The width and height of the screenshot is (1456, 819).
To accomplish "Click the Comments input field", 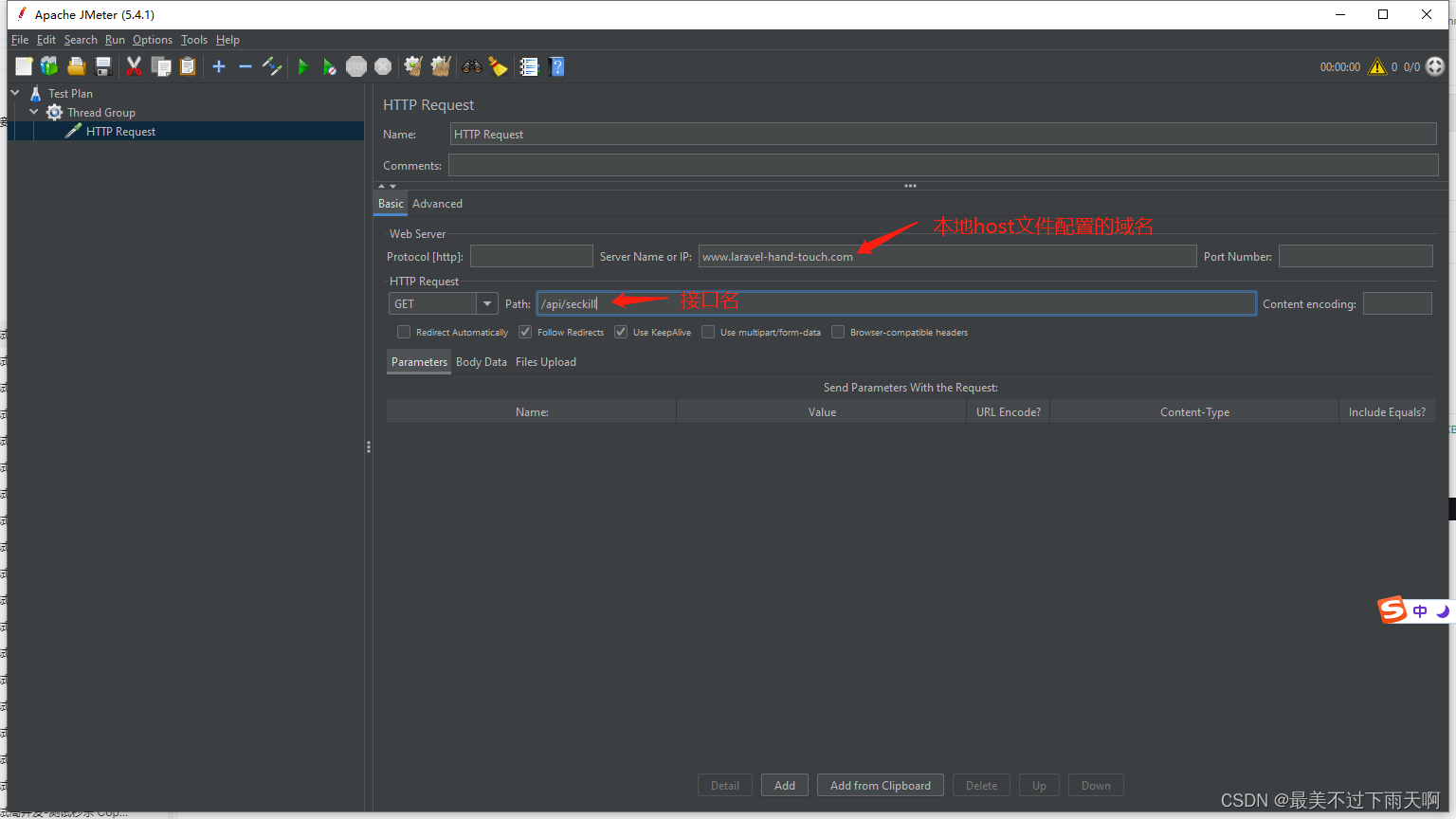I will 943,165.
